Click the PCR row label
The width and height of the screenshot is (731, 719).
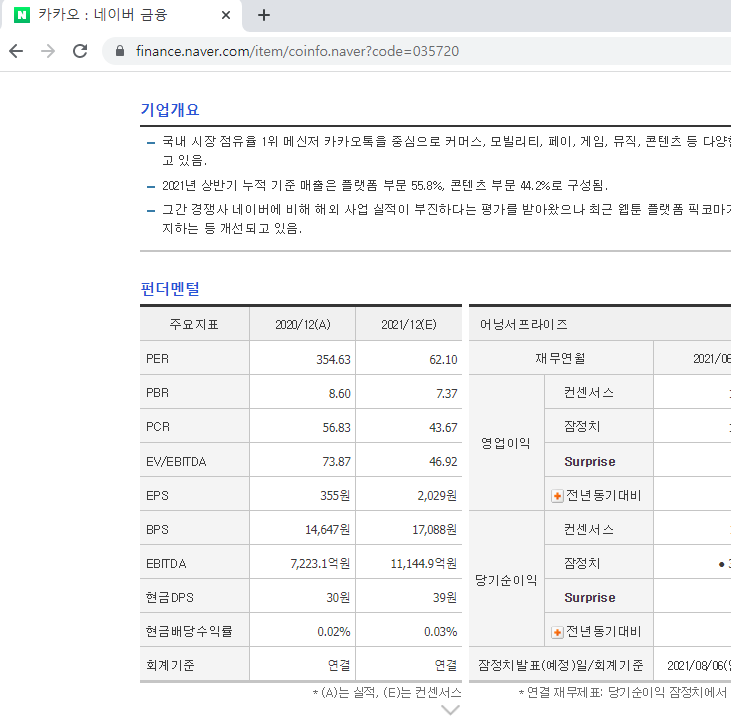coord(158,427)
